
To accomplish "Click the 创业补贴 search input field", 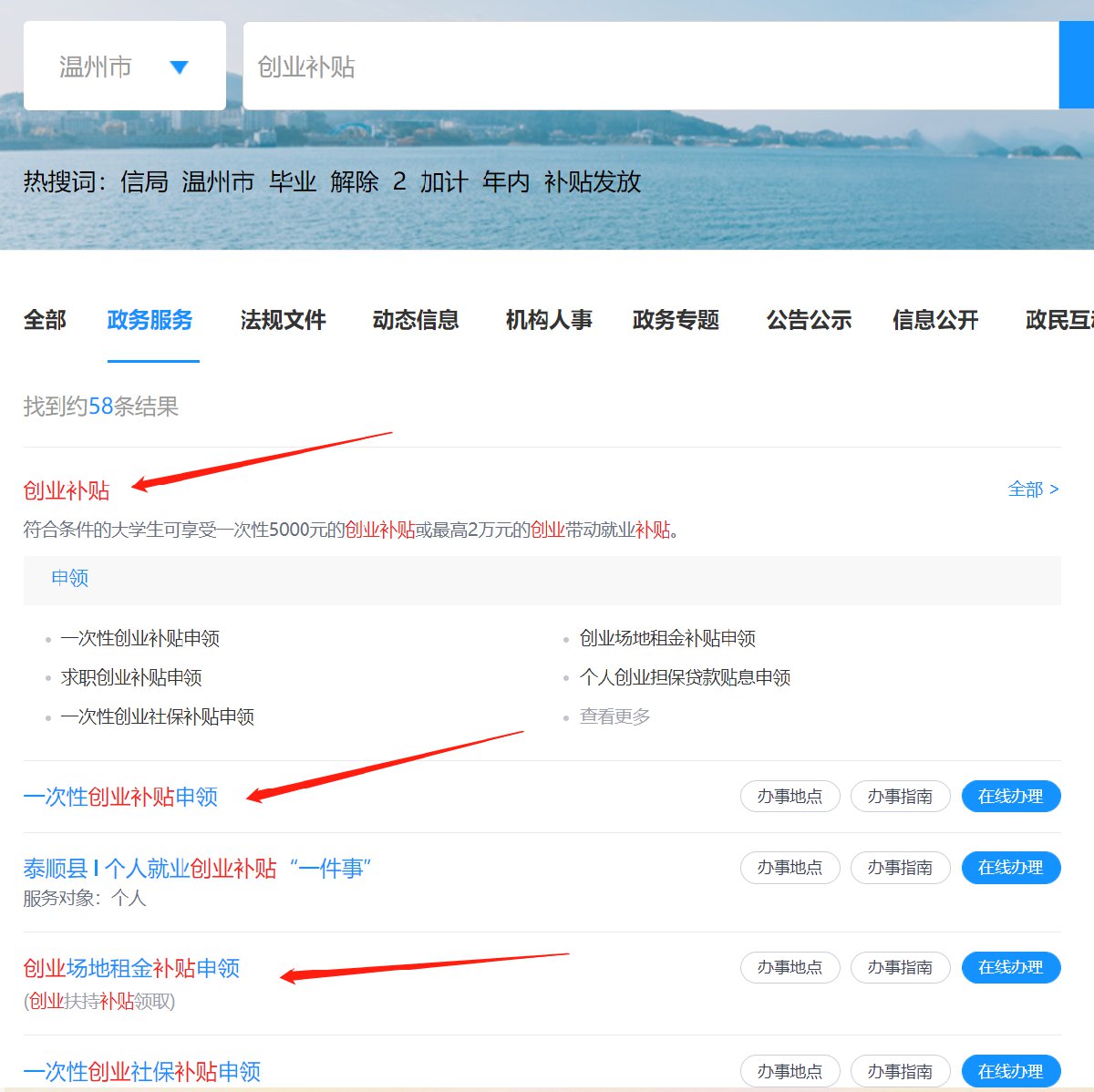I will pos(649,67).
